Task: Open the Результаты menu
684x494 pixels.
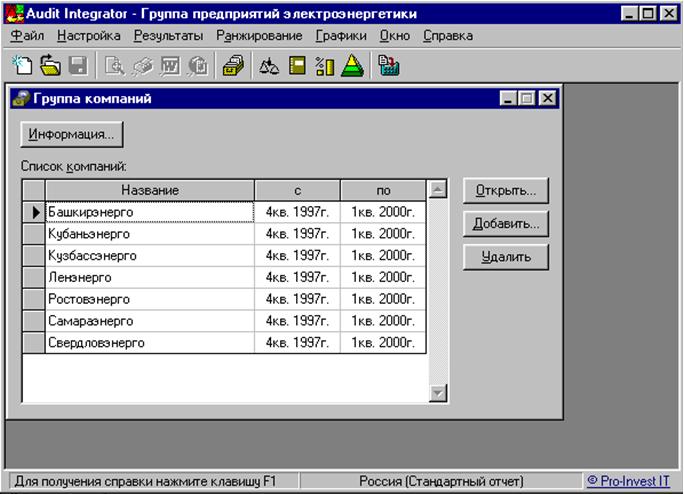Action: pos(168,35)
